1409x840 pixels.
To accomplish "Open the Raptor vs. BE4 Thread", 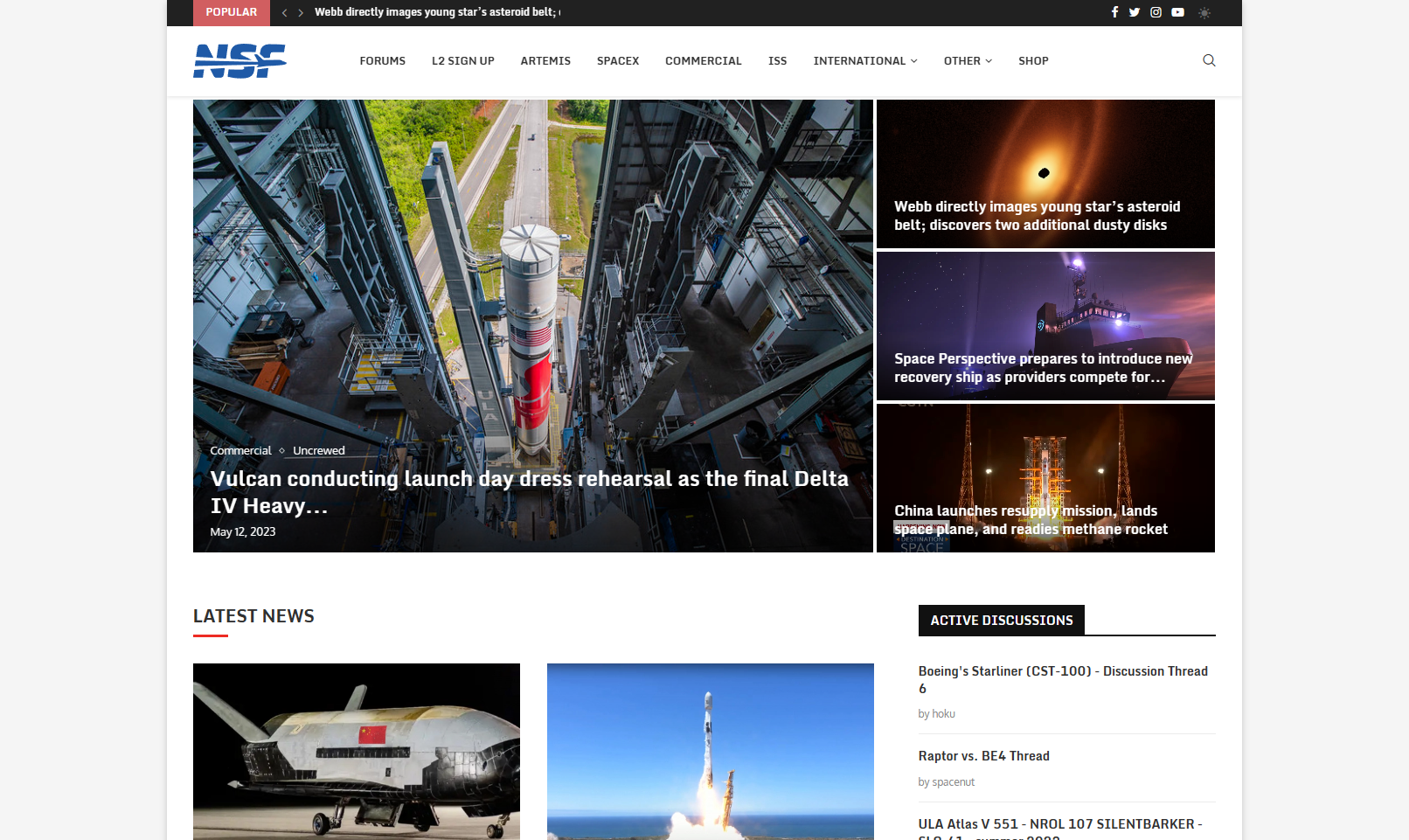I will coord(984,756).
